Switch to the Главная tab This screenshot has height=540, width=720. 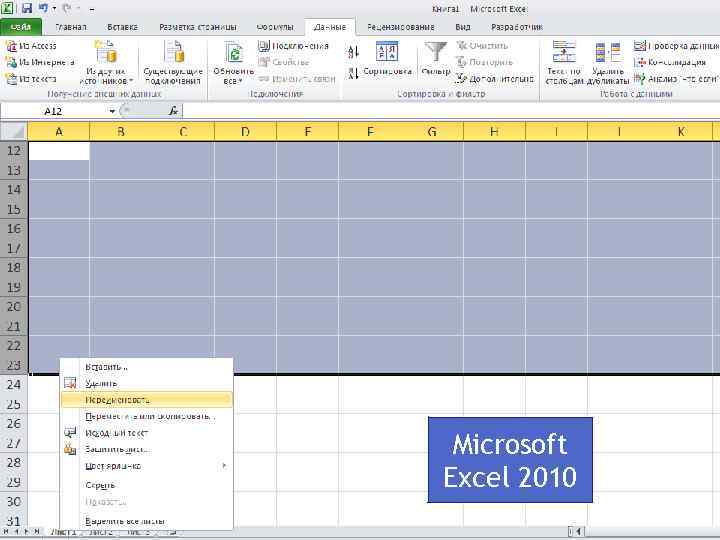click(x=71, y=27)
